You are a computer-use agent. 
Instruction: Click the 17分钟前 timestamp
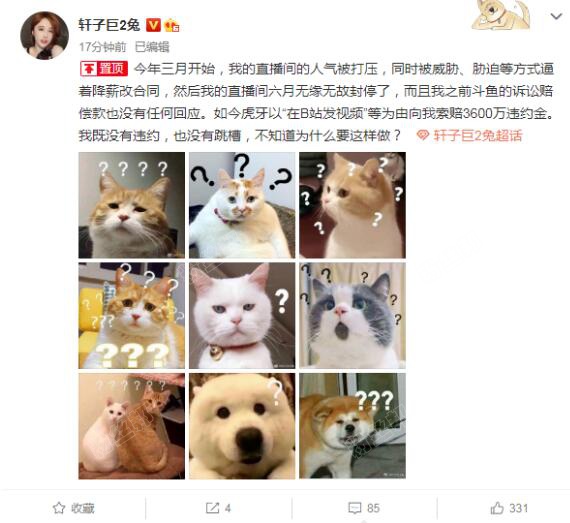[103, 47]
